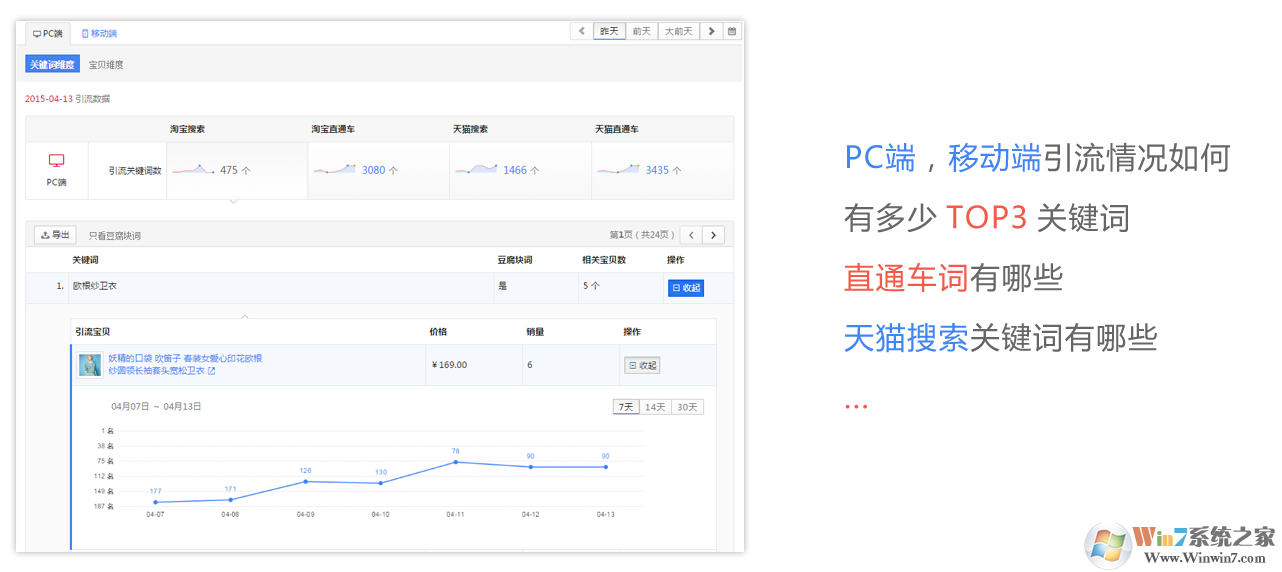Switch to the PC端 tab
This screenshot has height=572, width=1282.
tap(47, 33)
